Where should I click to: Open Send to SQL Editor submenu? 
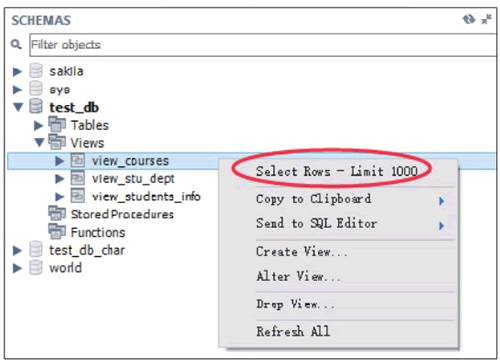tap(339, 224)
